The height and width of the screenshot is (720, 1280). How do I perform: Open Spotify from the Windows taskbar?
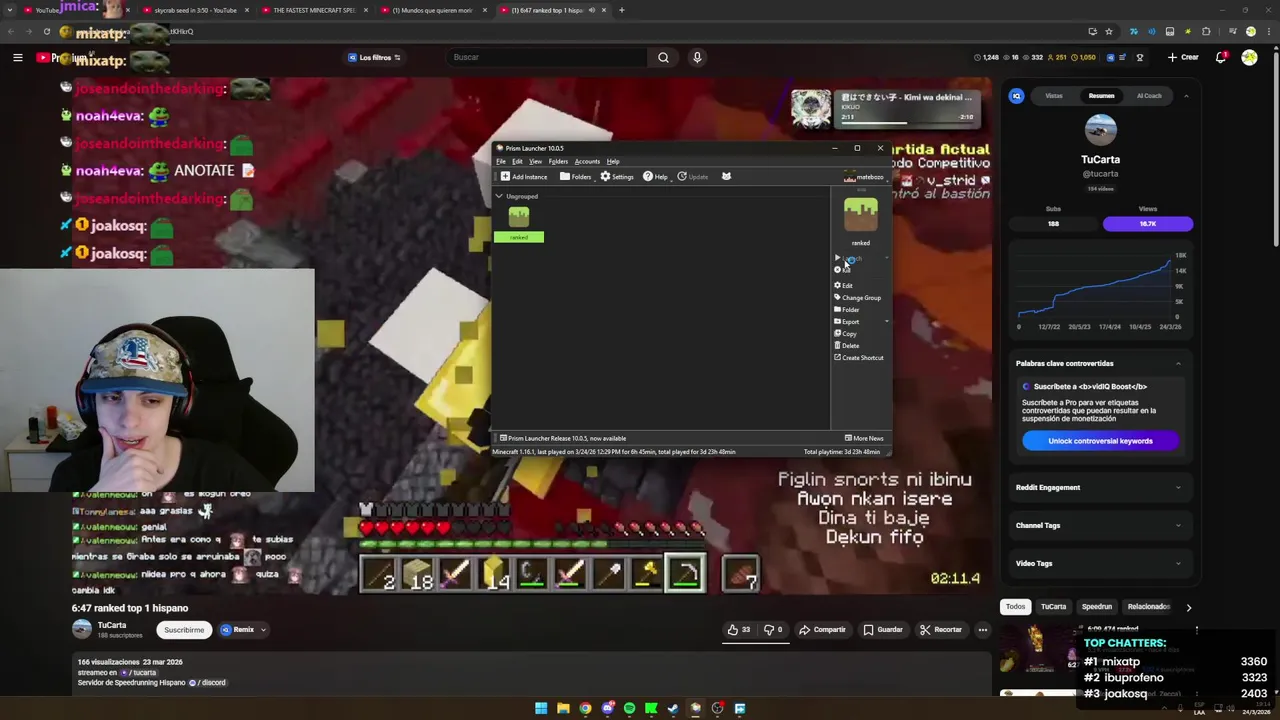[629, 709]
